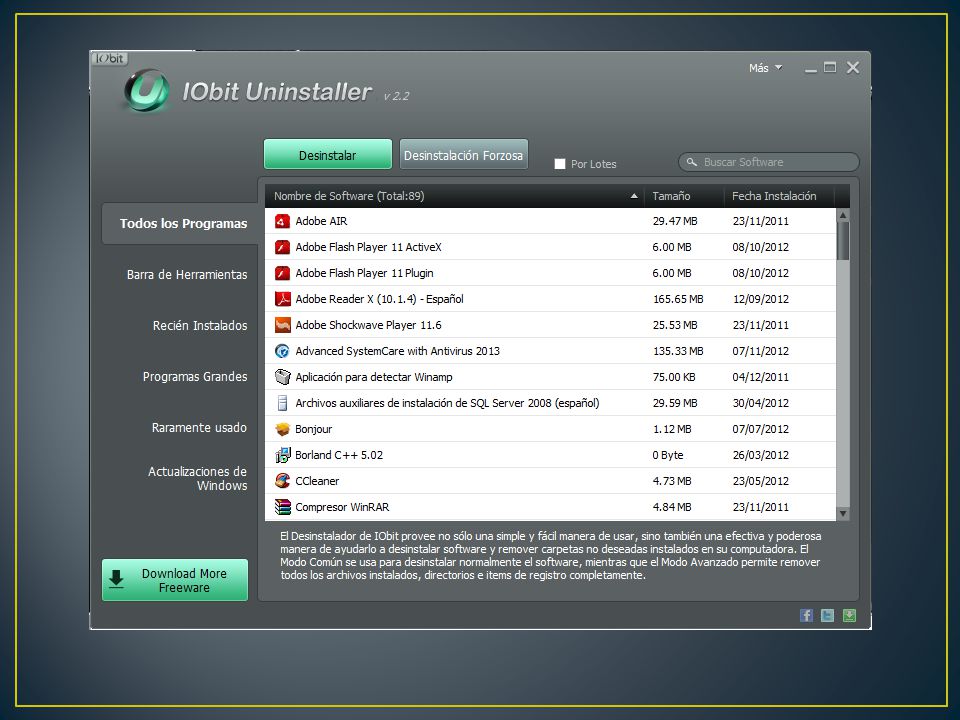Click the Advanced SystemCare icon
This screenshot has height=720, width=960.
282,351
